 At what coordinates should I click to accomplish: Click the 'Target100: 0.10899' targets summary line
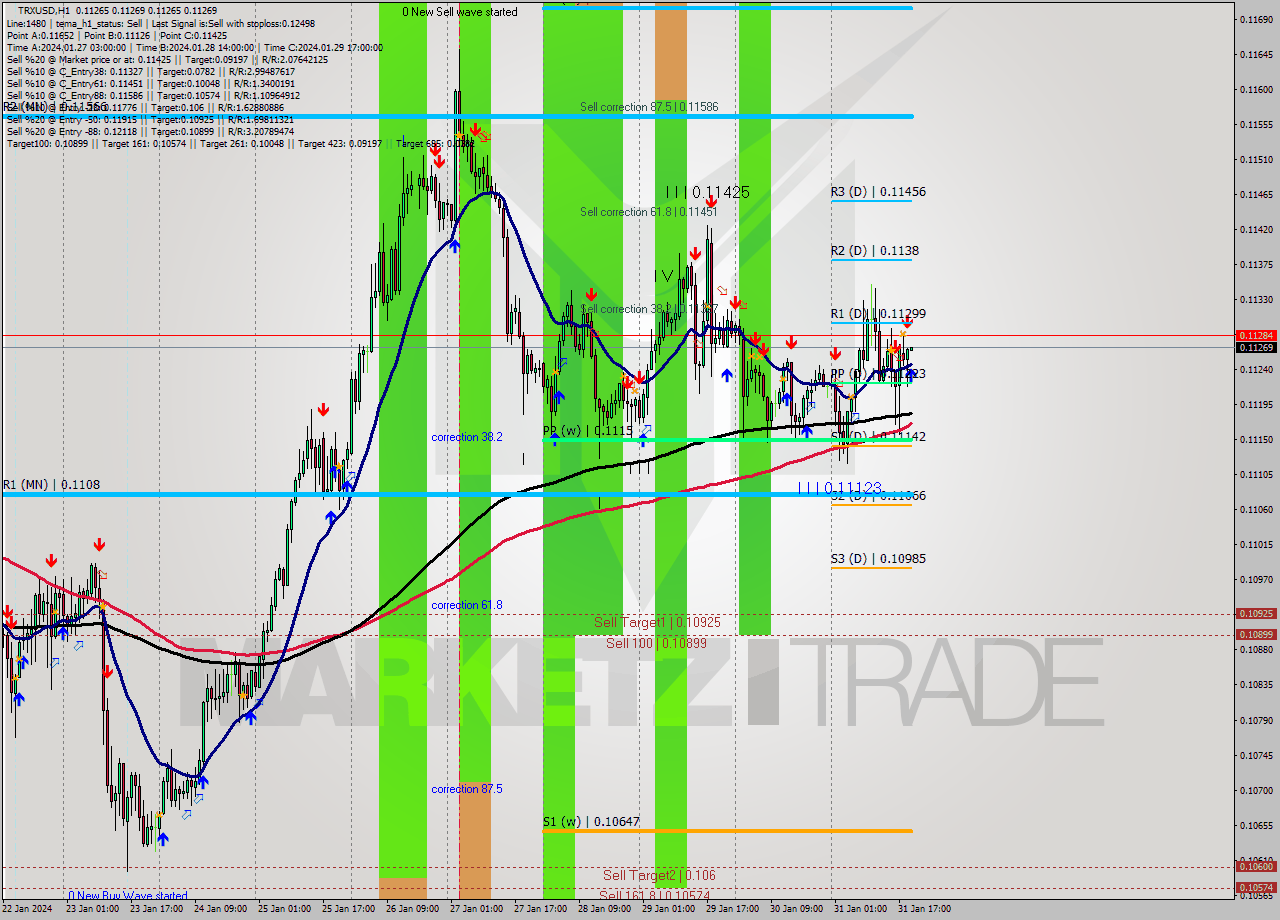(241, 143)
